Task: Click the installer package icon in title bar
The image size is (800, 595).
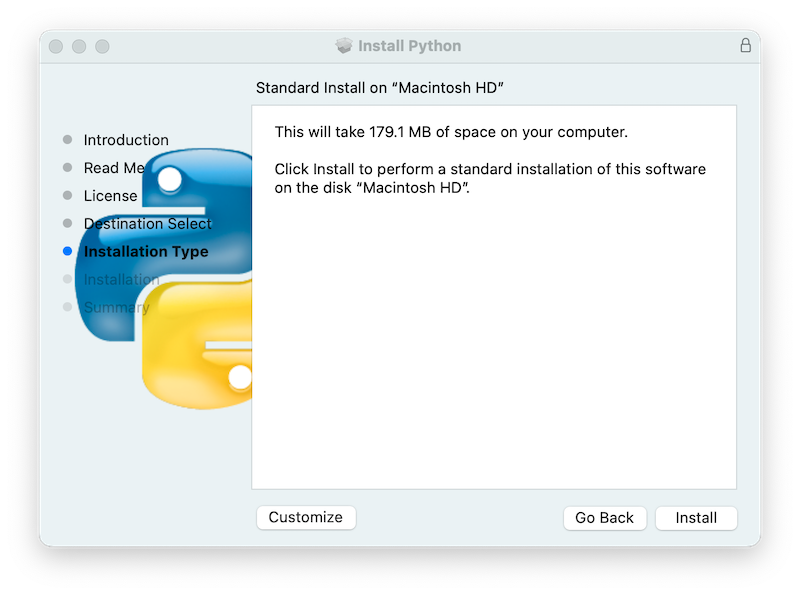Action: pyautogui.click(x=345, y=45)
